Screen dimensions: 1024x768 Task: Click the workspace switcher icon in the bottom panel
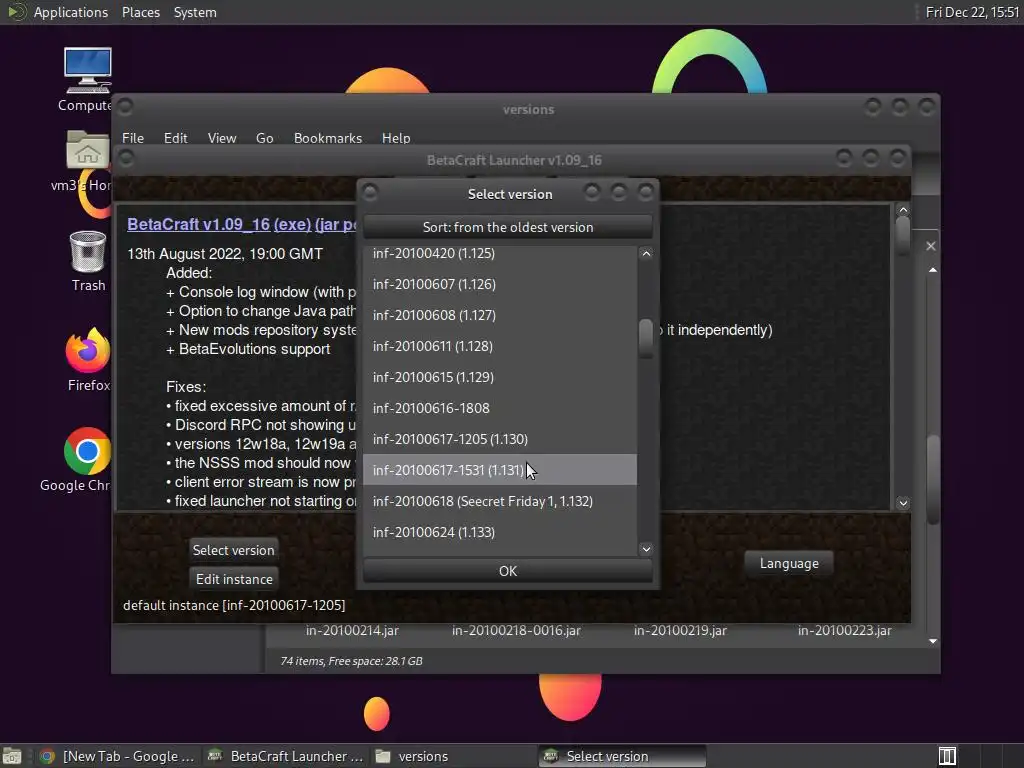[947, 756]
